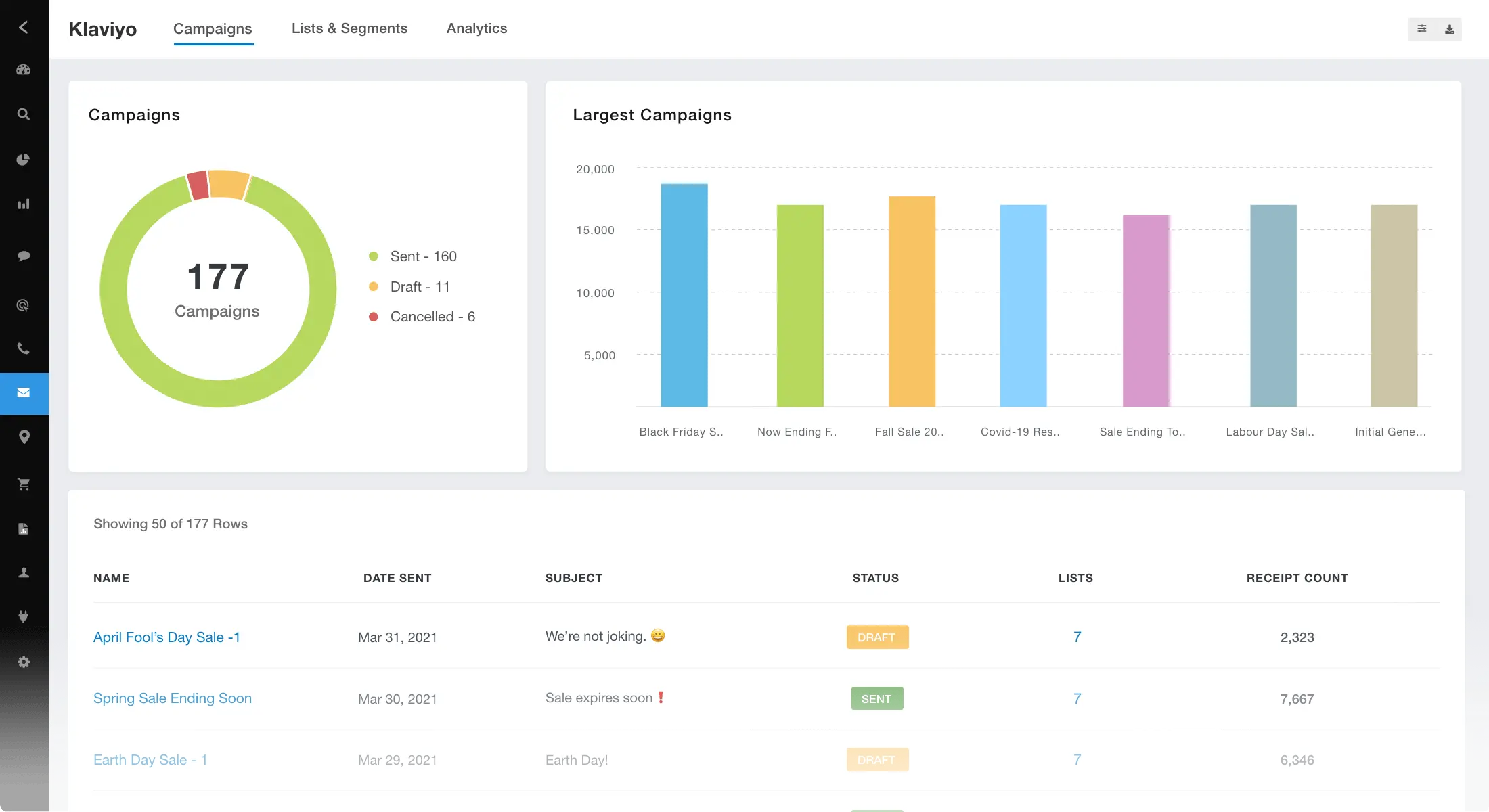This screenshot has width=1489, height=812.
Task: Switch to the Lists & Segments tab
Action: pos(349,28)
